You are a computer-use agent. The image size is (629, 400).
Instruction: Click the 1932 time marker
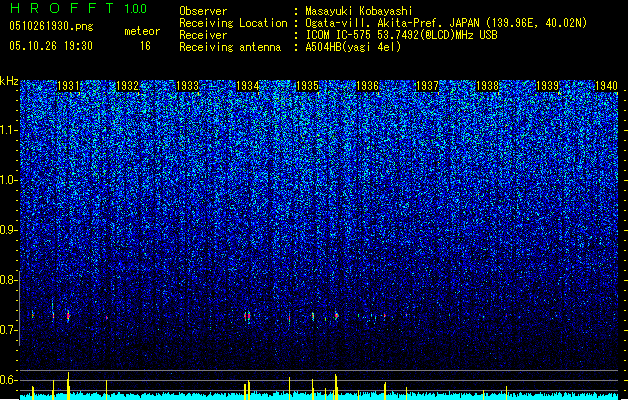click(127, 86)
